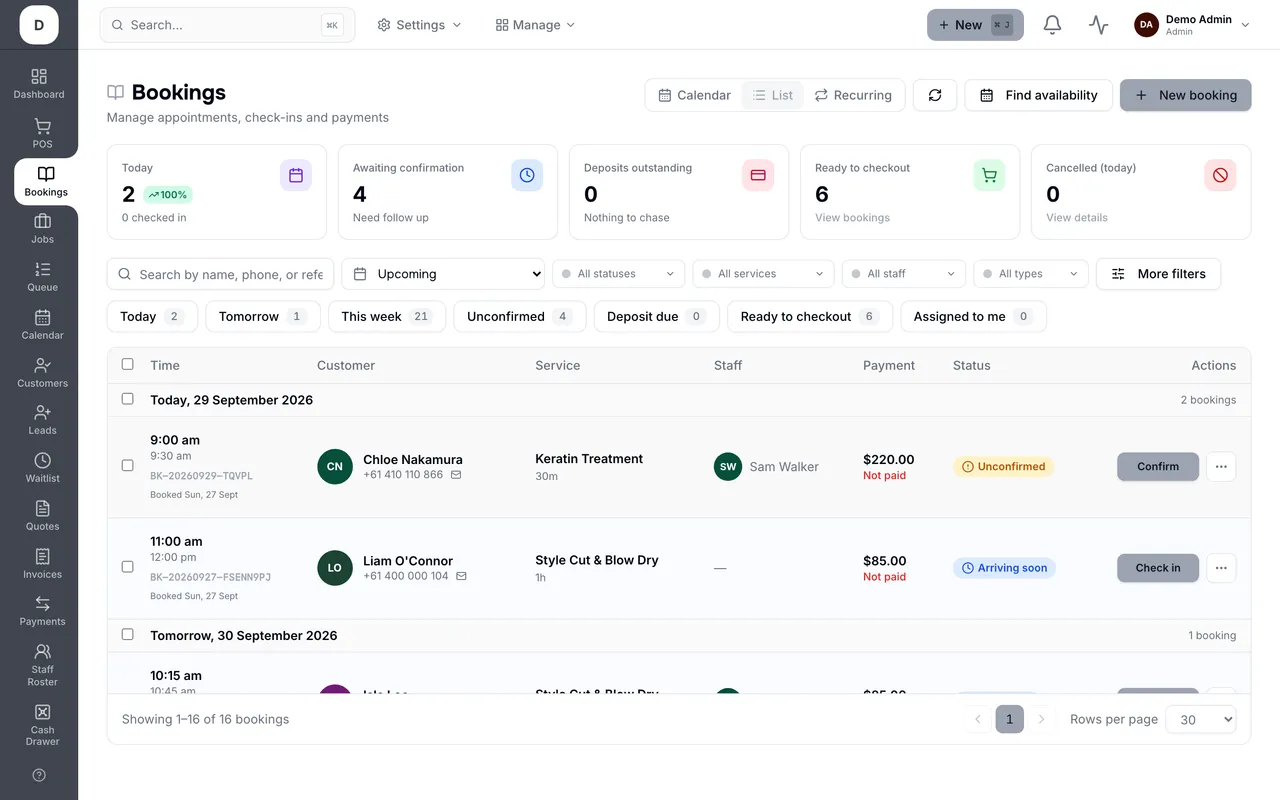Go to Jobs in the sidebar

[42, 229]
